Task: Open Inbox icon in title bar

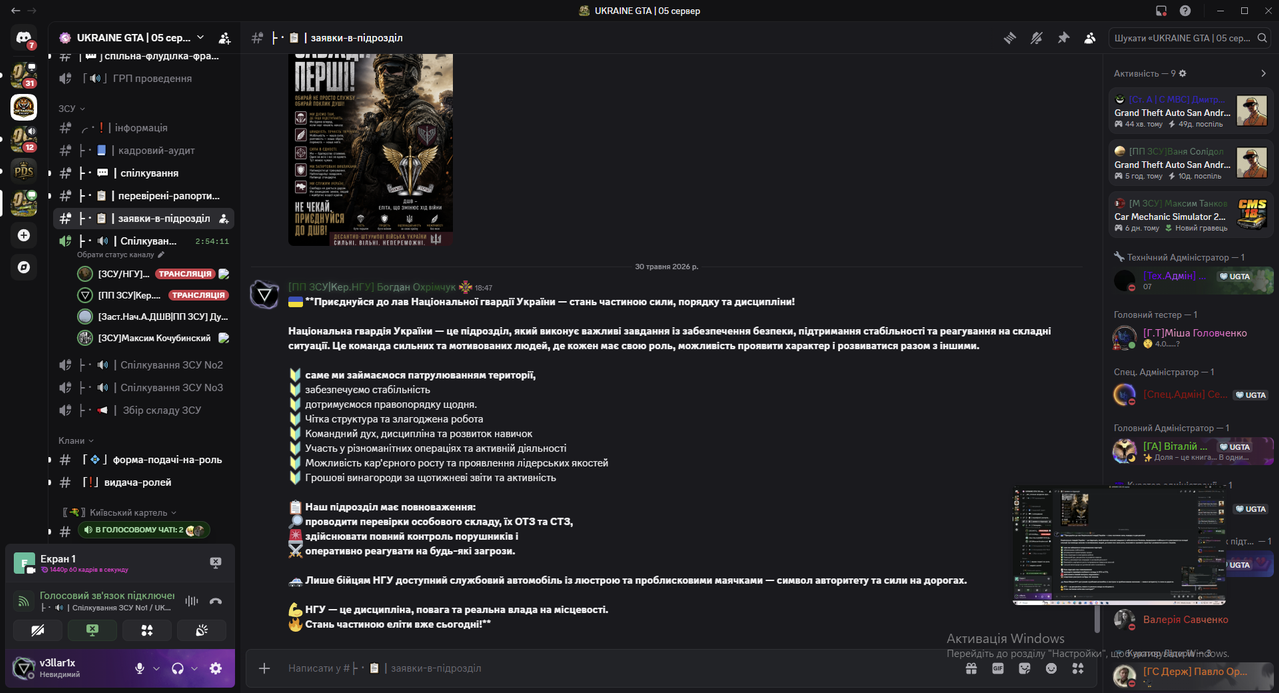Action: [x=1161, y=10]
